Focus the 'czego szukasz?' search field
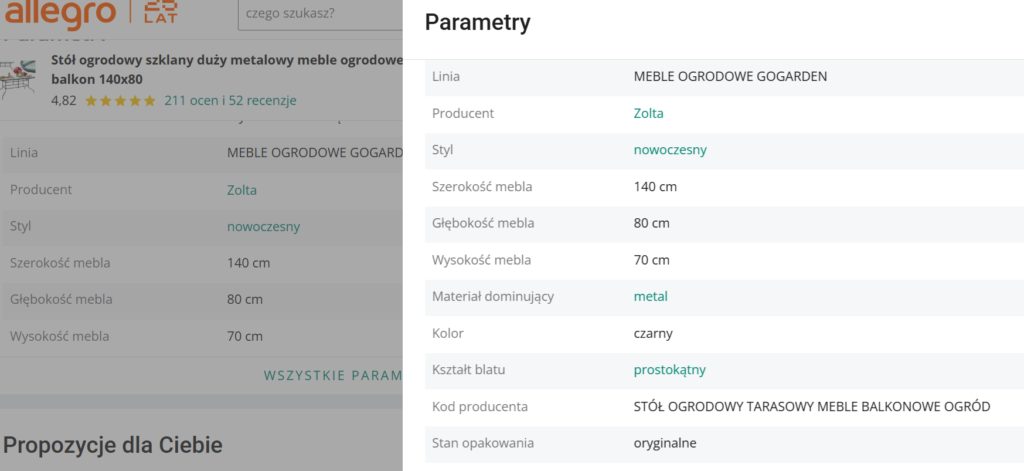Screen dimensions: 1024x471 coord(320,13)
